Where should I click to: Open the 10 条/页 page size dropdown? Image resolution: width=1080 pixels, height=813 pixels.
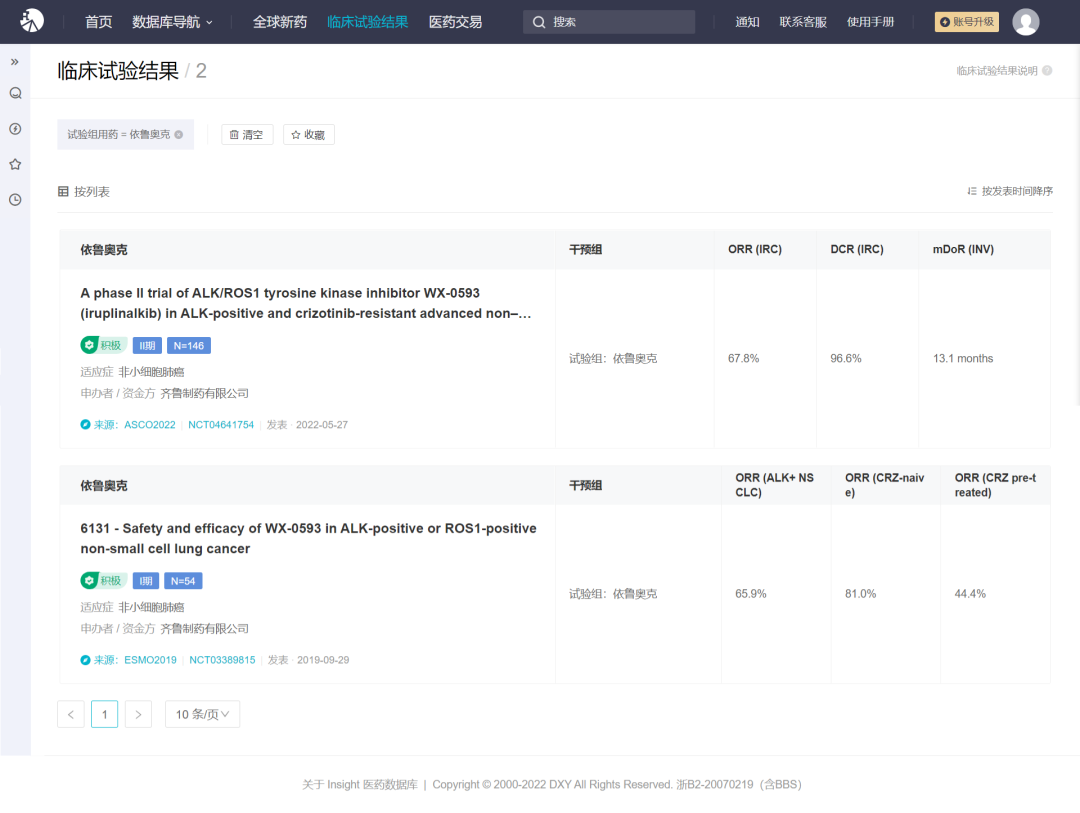202,714
